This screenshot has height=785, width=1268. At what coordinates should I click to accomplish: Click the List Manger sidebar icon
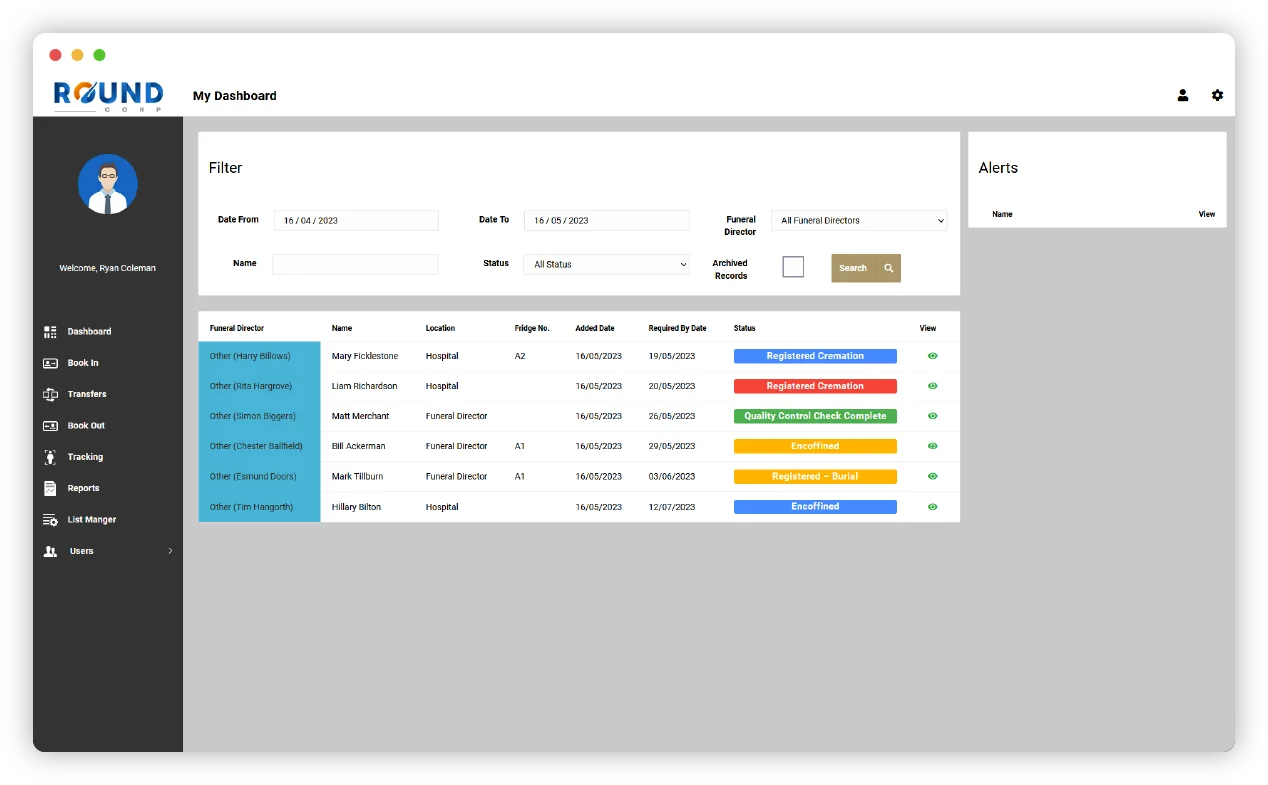(x=50, y=520)
